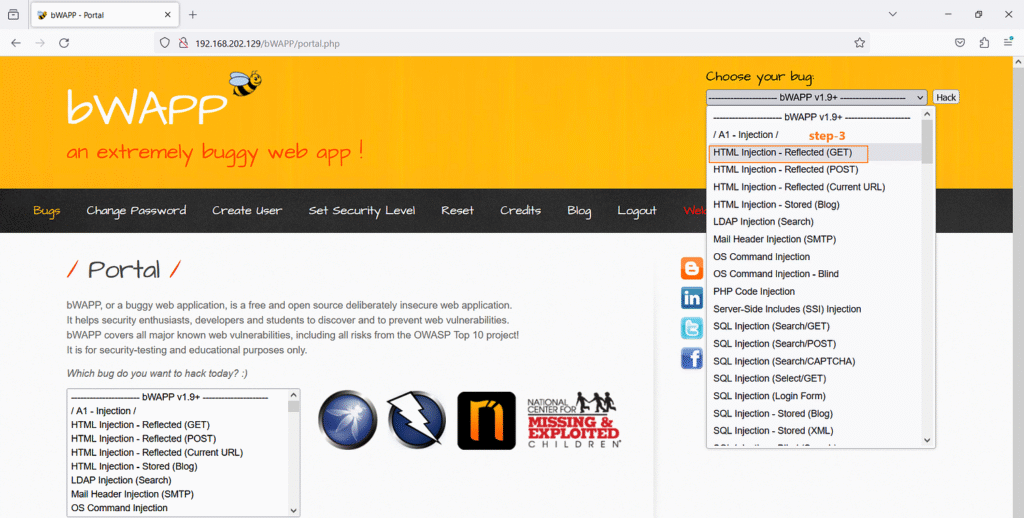Image resolution: width=1024 pixels, height=518 pixels.
Task: Click the Hack button
Action: [946, 97]
